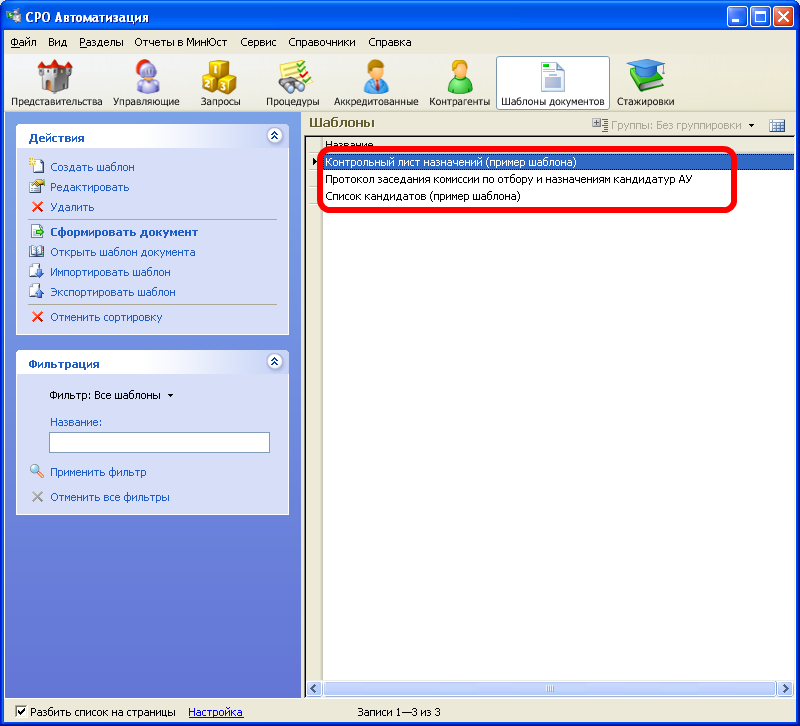Image resolution: width=800 pixels, height=726 pixels.
Task: Open the Отчеты в МинЮст menu
Action: tap(179, 42)
